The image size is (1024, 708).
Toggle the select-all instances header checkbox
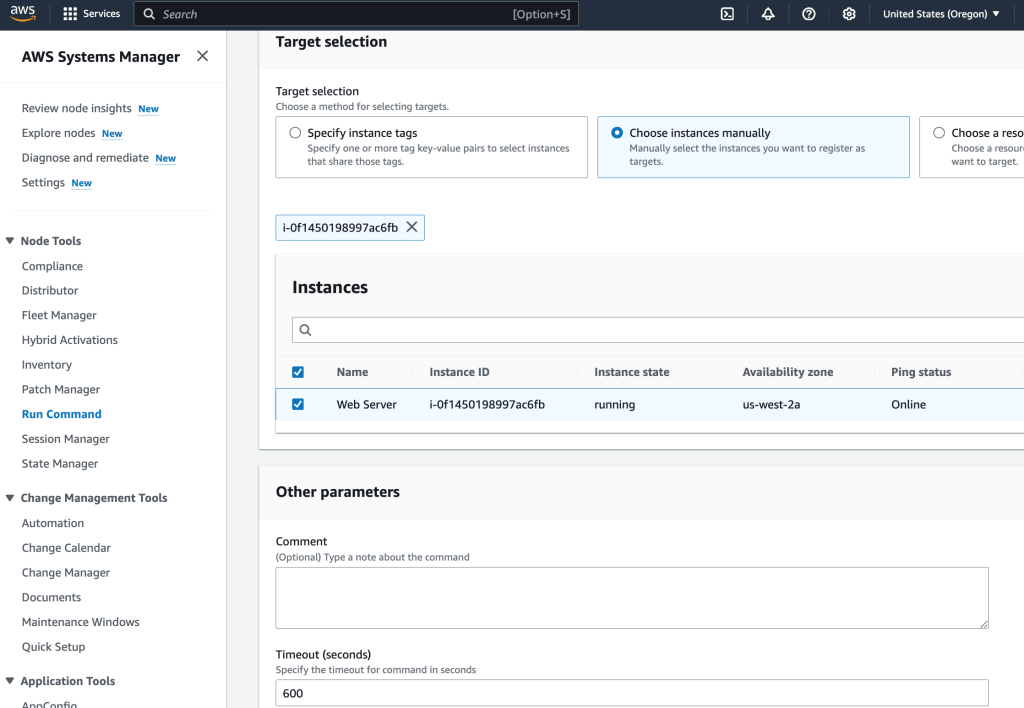(298, 372)
